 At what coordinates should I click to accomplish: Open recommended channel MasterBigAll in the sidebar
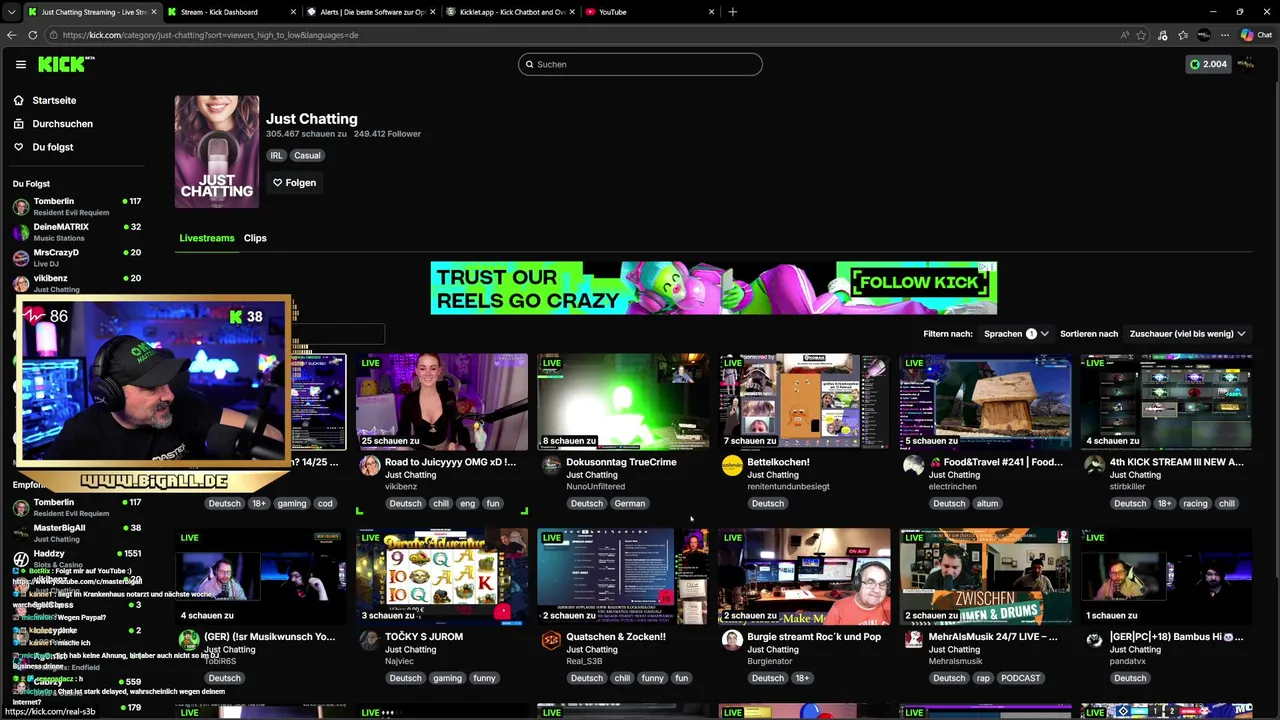[x=78, y=533]
